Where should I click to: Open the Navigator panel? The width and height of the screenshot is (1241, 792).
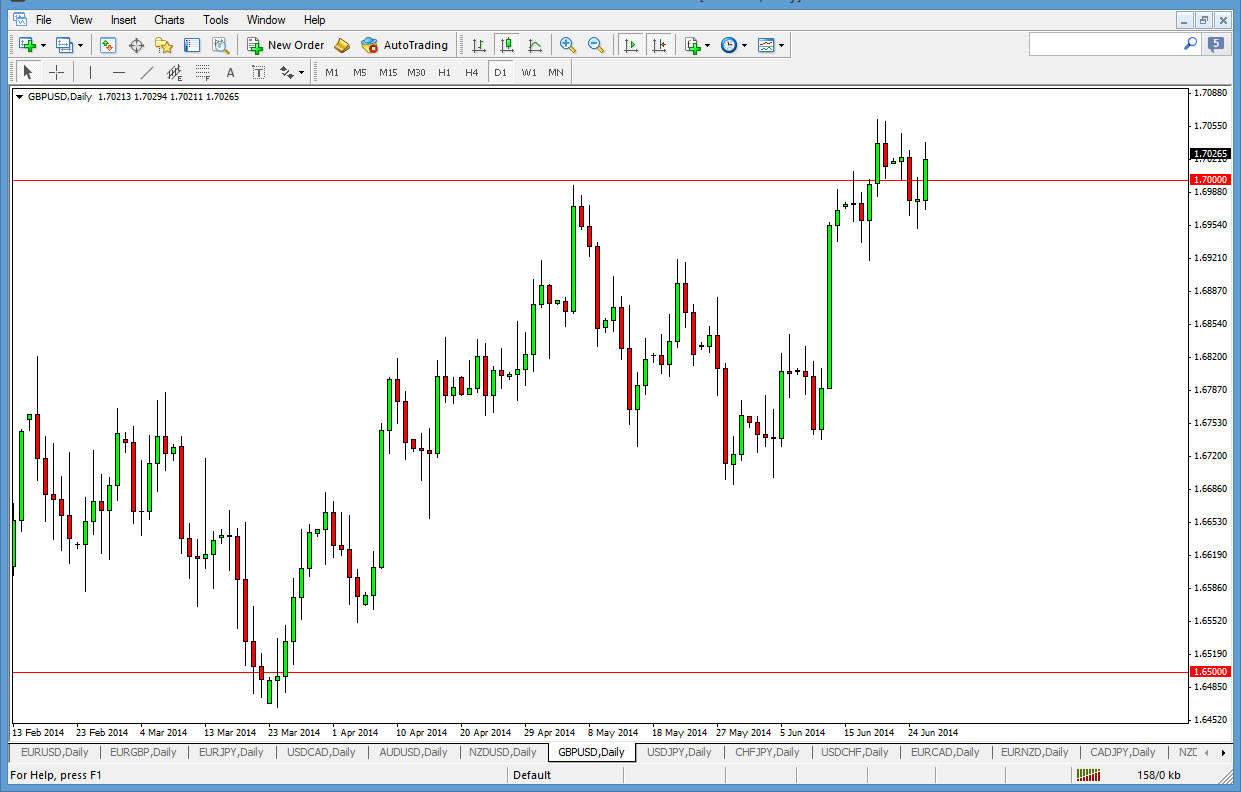[163, 44]
